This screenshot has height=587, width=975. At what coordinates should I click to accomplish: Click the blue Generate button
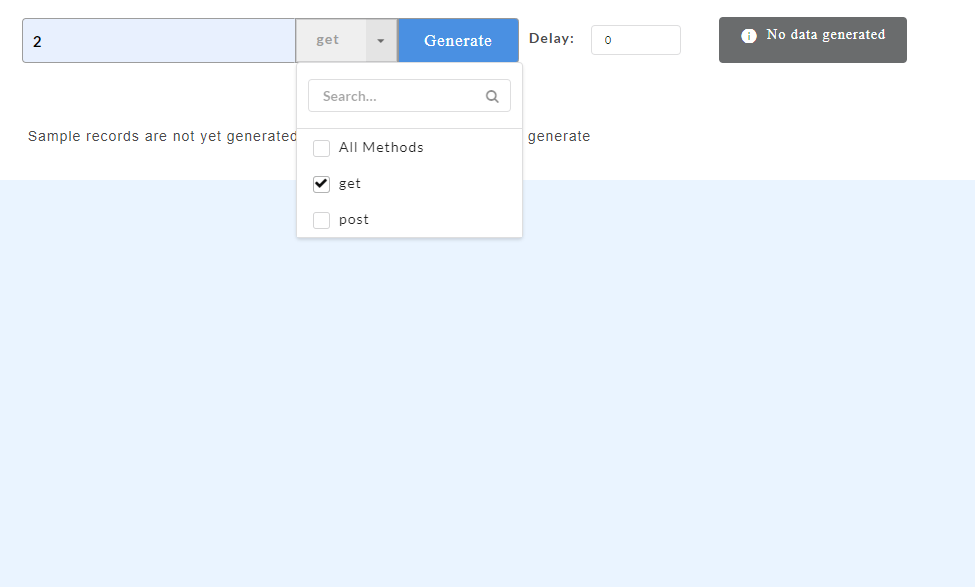click(x=458, y=40)
